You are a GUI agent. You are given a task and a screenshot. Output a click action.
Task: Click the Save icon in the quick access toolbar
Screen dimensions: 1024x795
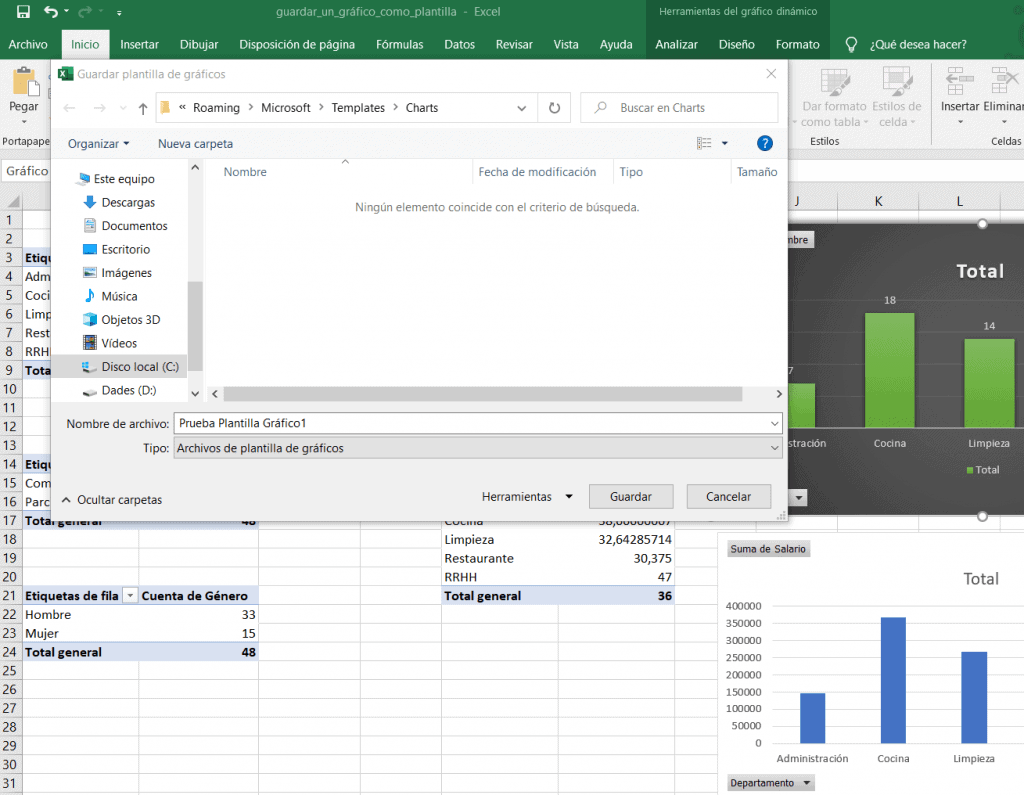[x=23, y=12]
